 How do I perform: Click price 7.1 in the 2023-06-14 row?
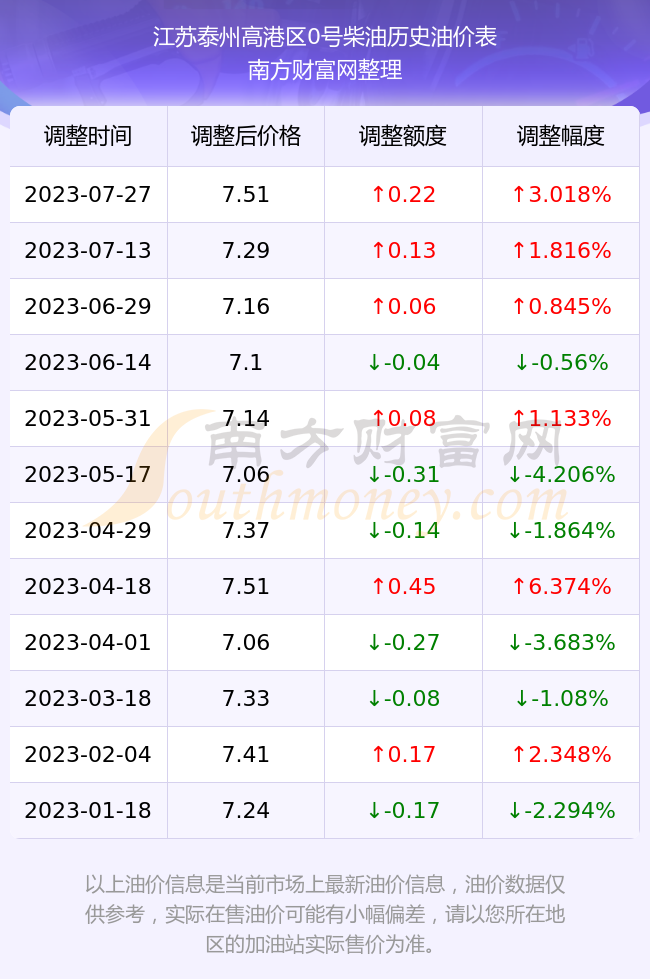[246, 362]
